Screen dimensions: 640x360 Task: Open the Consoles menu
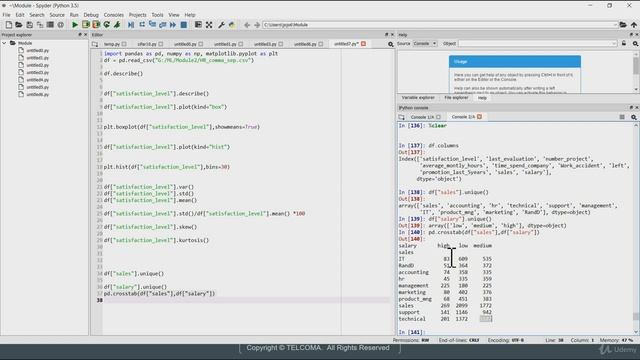pos(113,15)
